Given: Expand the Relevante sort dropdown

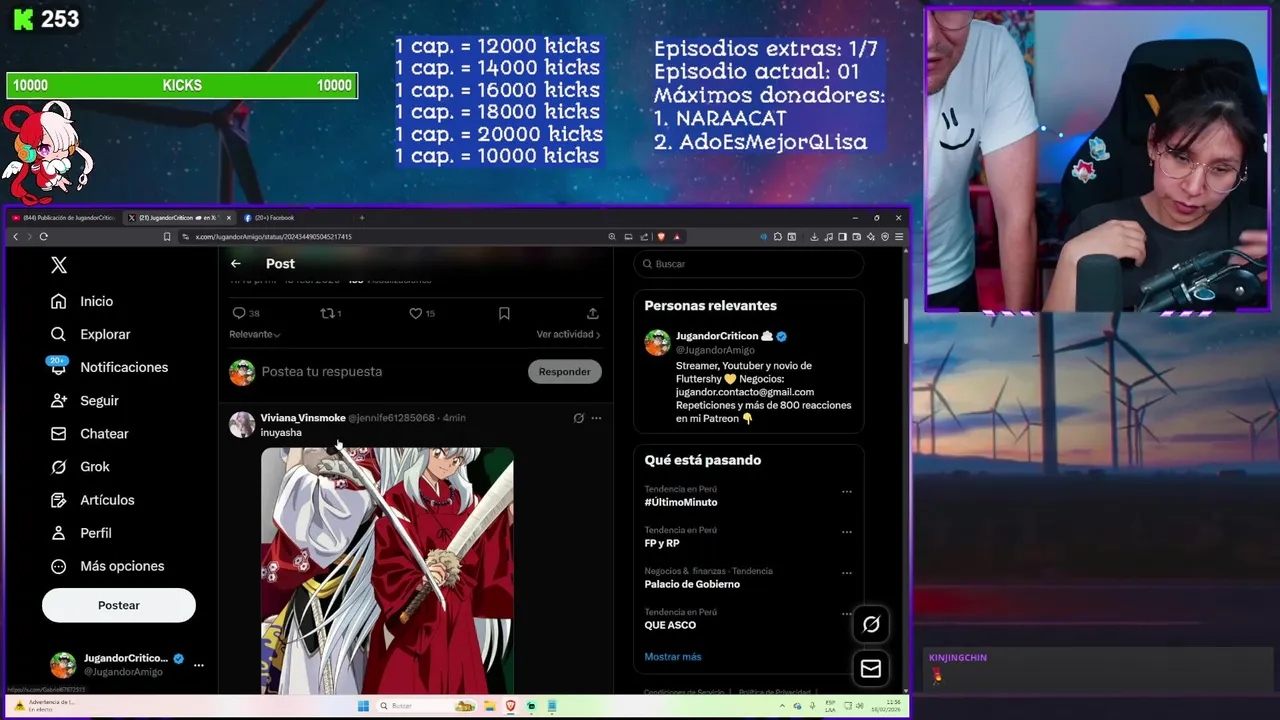Looking at the screenshot, I should click(x=255, y=334).
